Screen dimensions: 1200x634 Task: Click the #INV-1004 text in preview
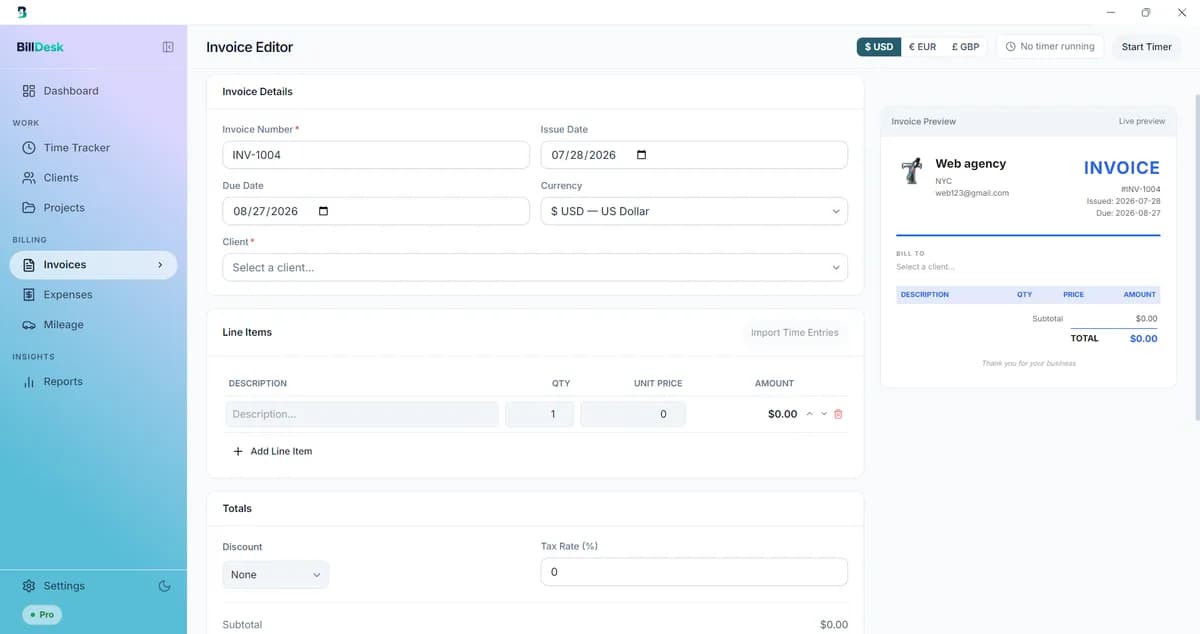[x=1140, y=189]
